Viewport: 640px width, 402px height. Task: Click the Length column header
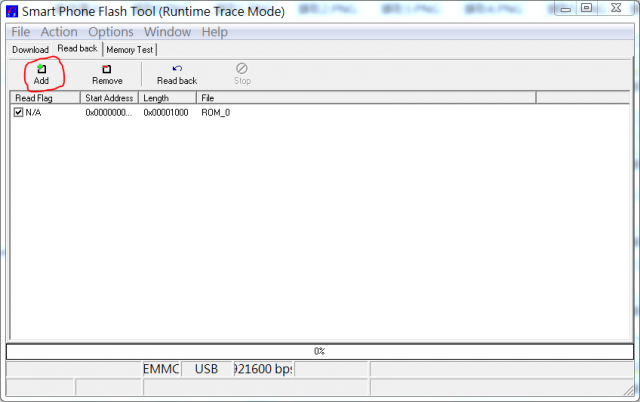pos(168,98)
